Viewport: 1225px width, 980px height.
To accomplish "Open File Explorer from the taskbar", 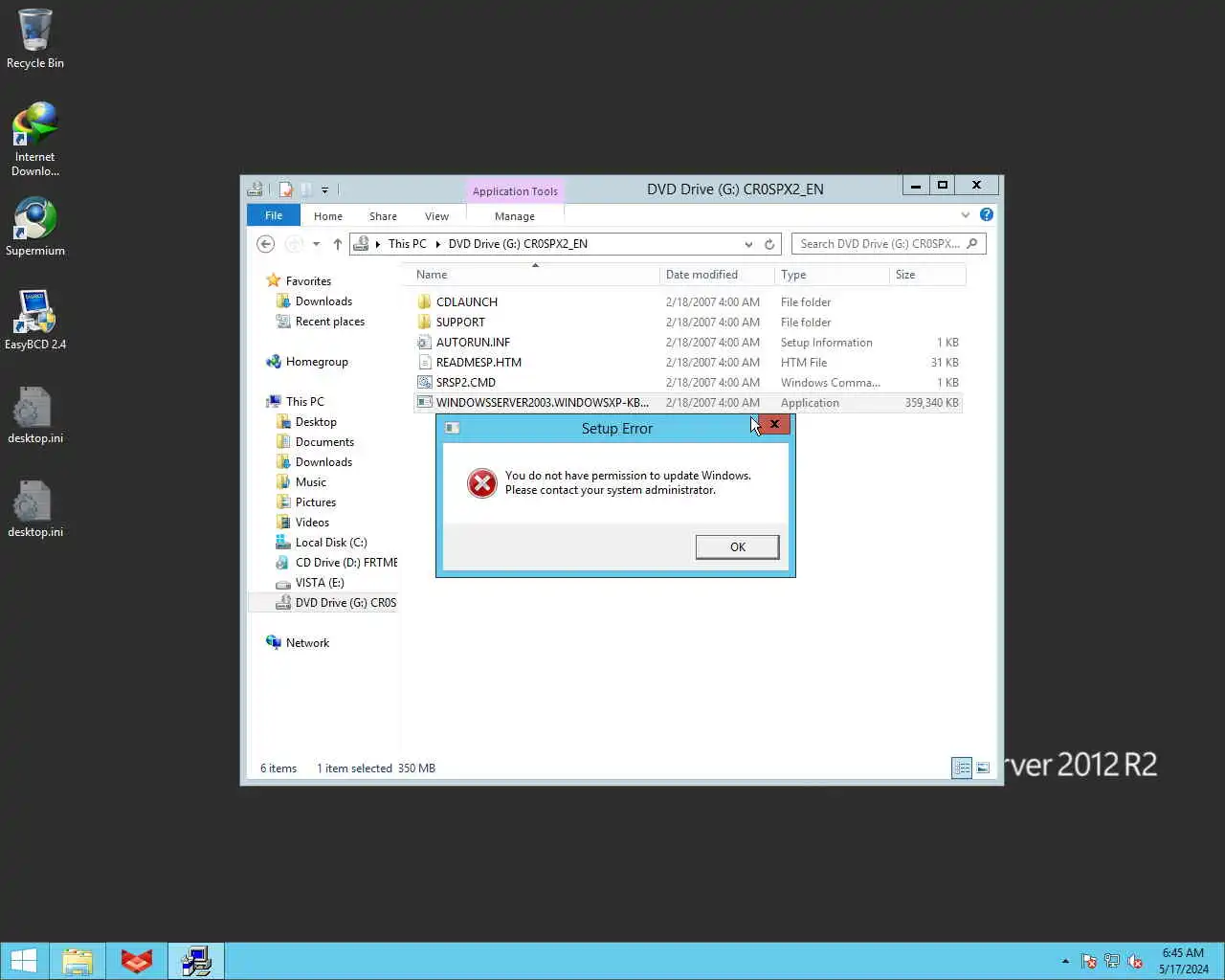I will (78, 961).
